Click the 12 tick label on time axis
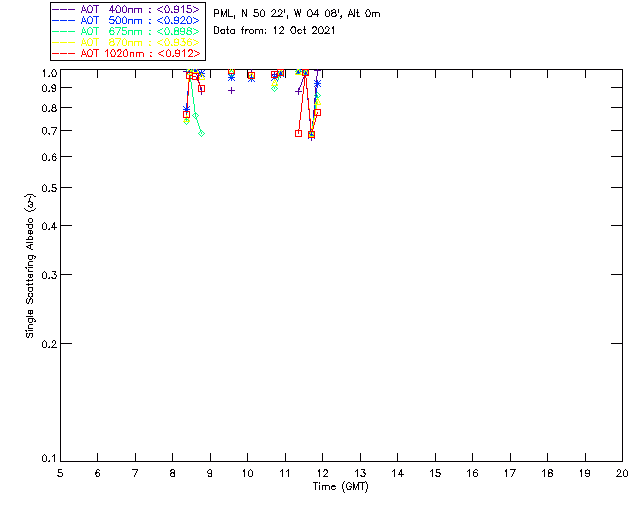Screen dimensions: 640x512 [x=322, y=472]
